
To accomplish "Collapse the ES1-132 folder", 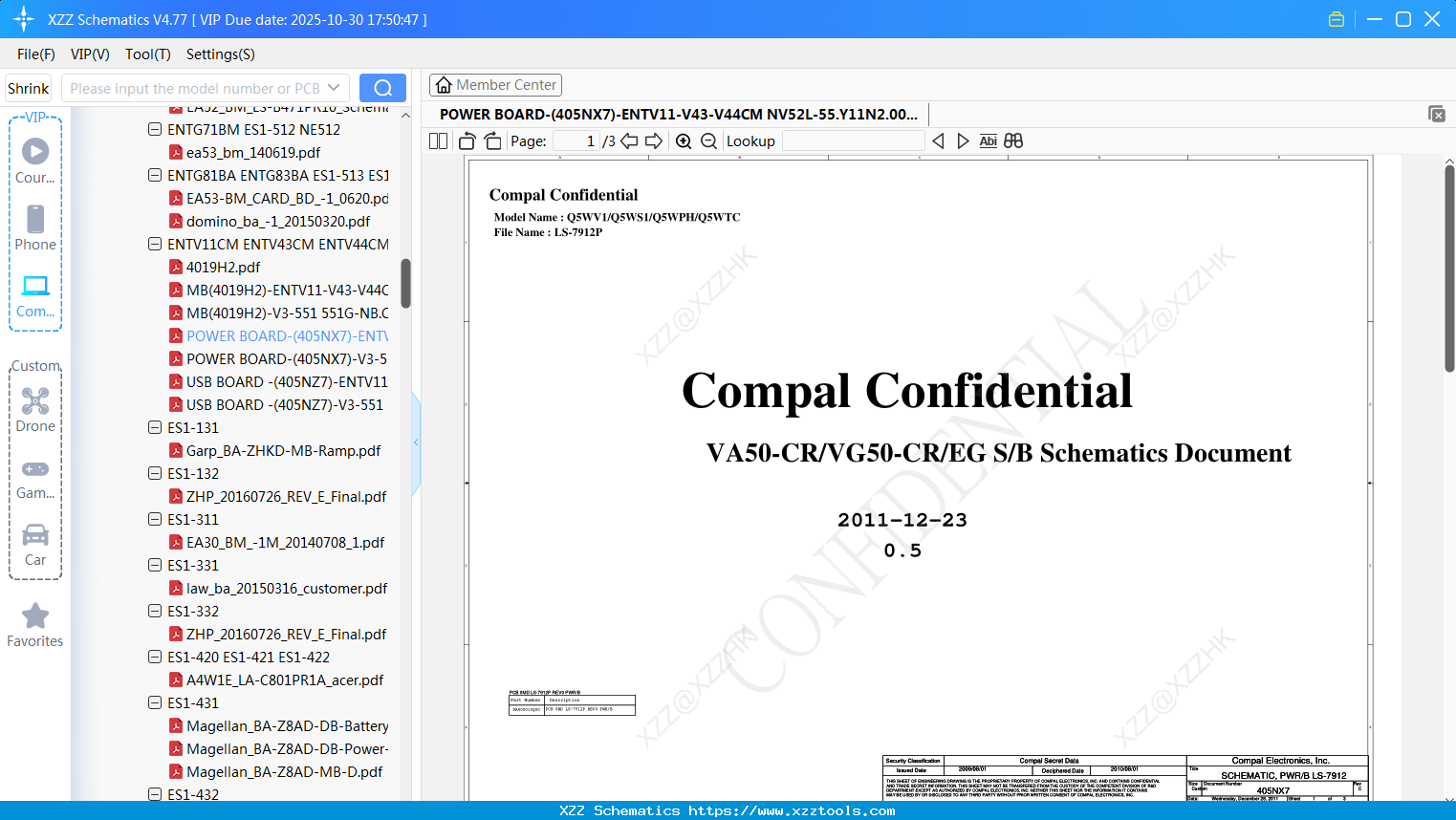I will tap(155, 473).
